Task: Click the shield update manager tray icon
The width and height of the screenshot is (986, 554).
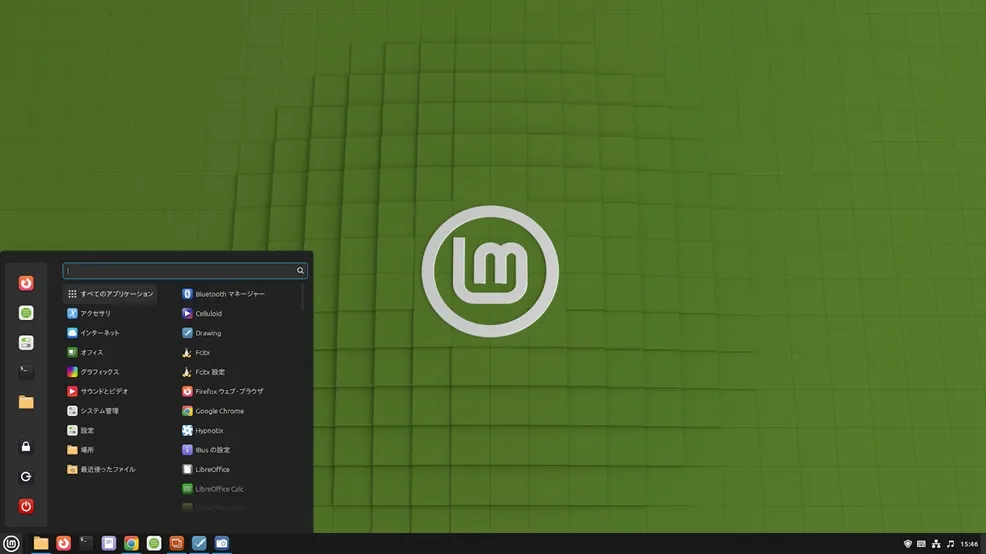Action: [908, 544]
